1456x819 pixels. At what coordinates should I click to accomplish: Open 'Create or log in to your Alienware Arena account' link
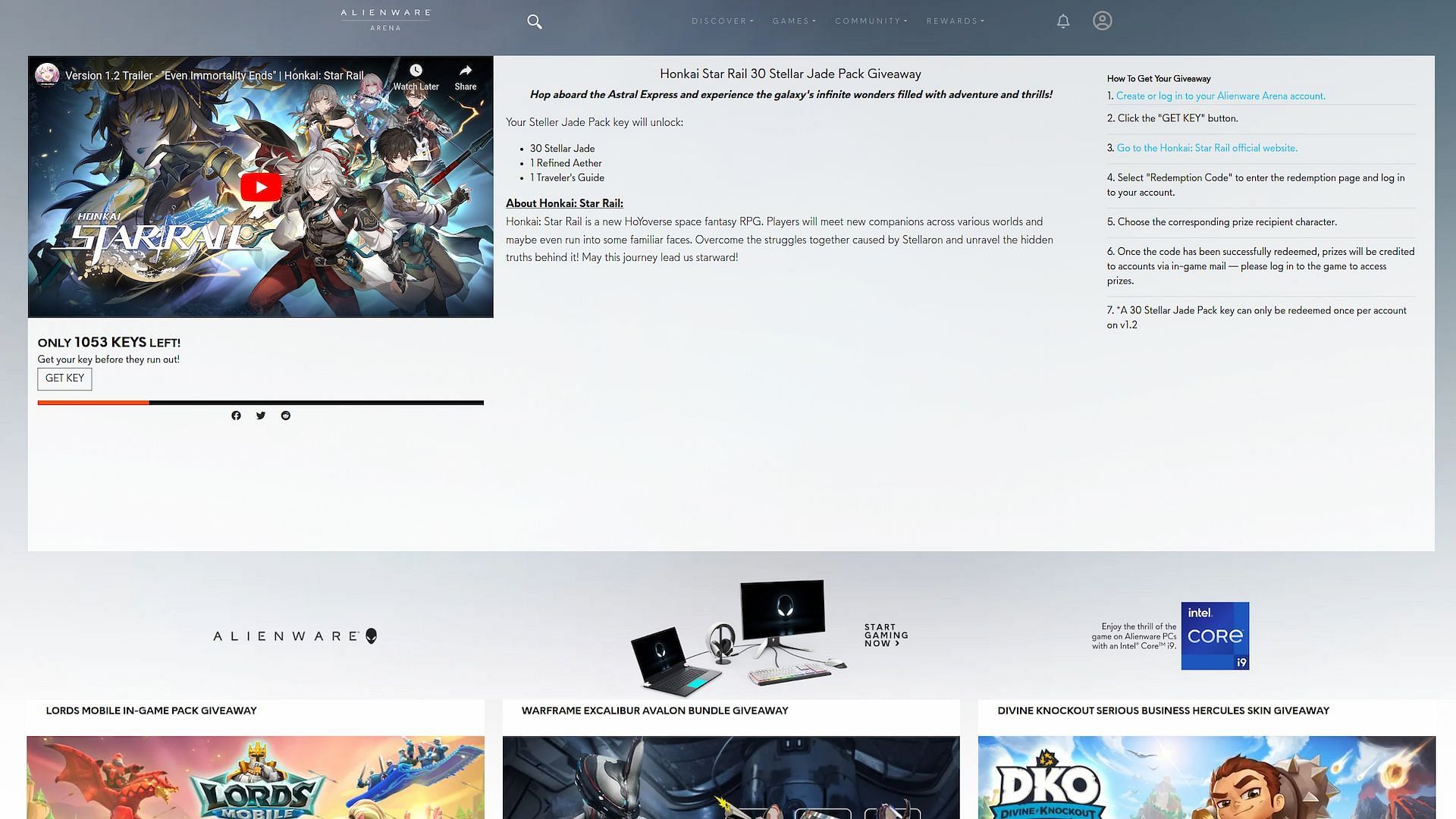coord(1220,96)
